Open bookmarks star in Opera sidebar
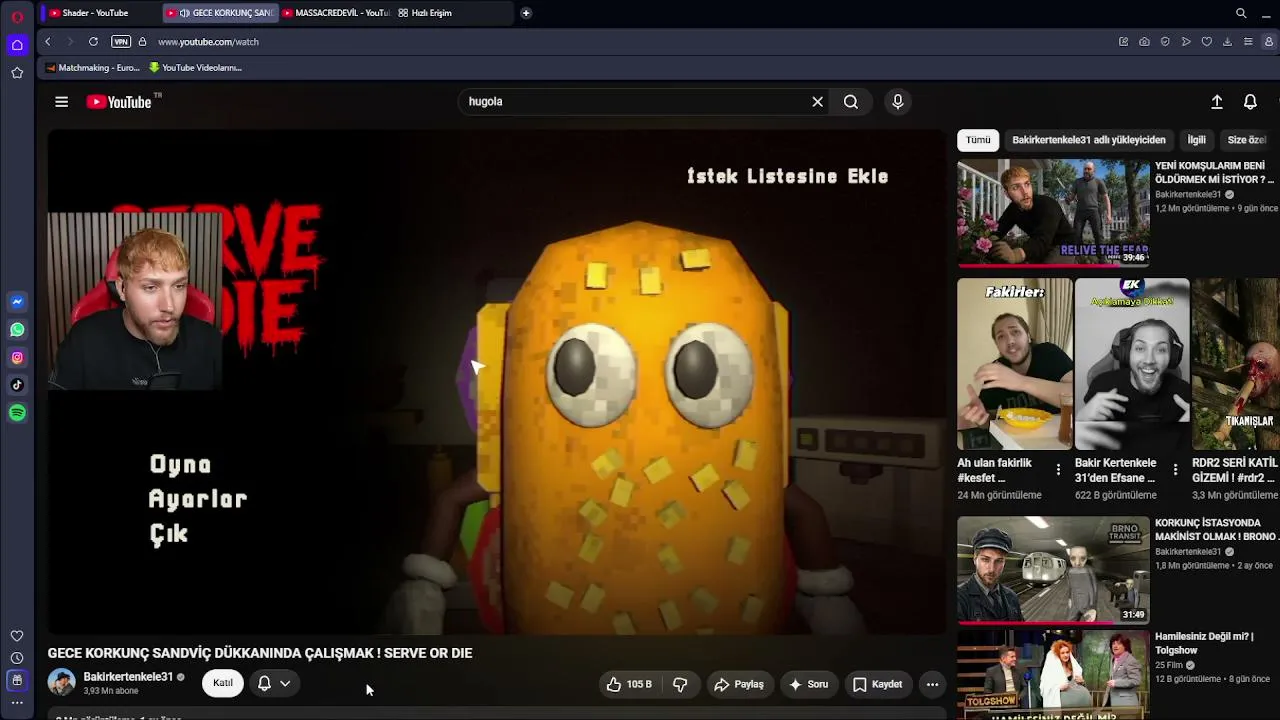This screenshot has height=720, width=1280. 17,73
